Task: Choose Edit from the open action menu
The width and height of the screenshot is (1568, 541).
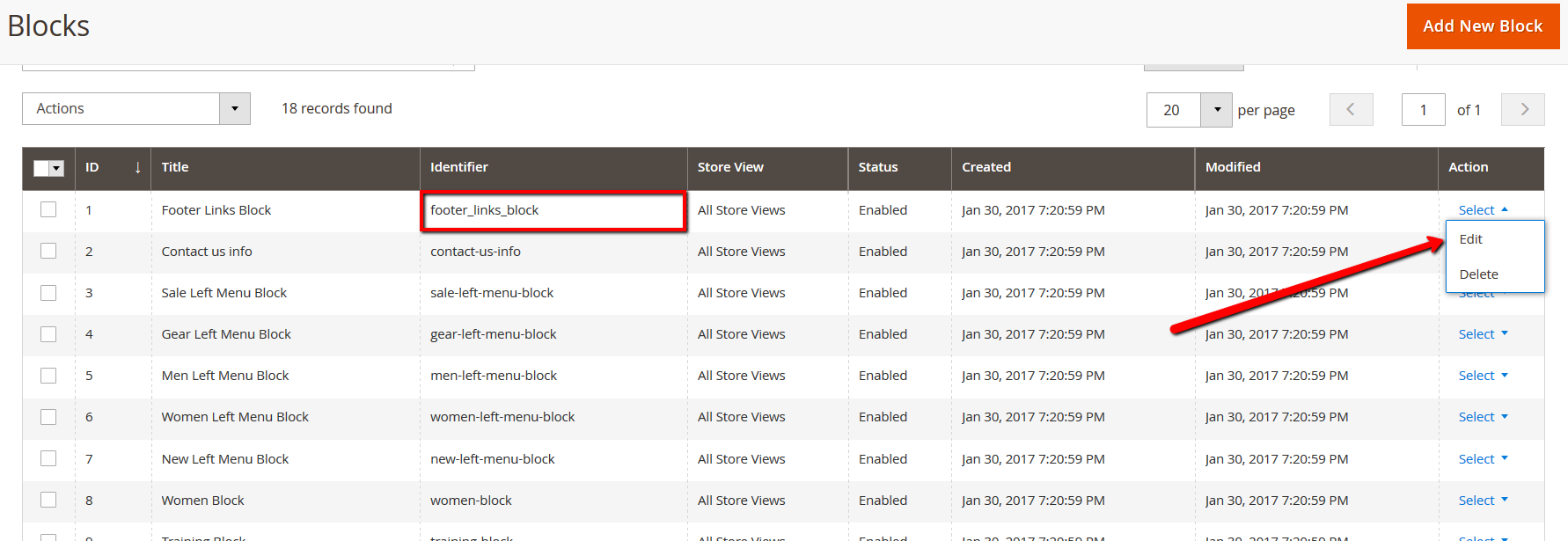Action: (1495, 239)
